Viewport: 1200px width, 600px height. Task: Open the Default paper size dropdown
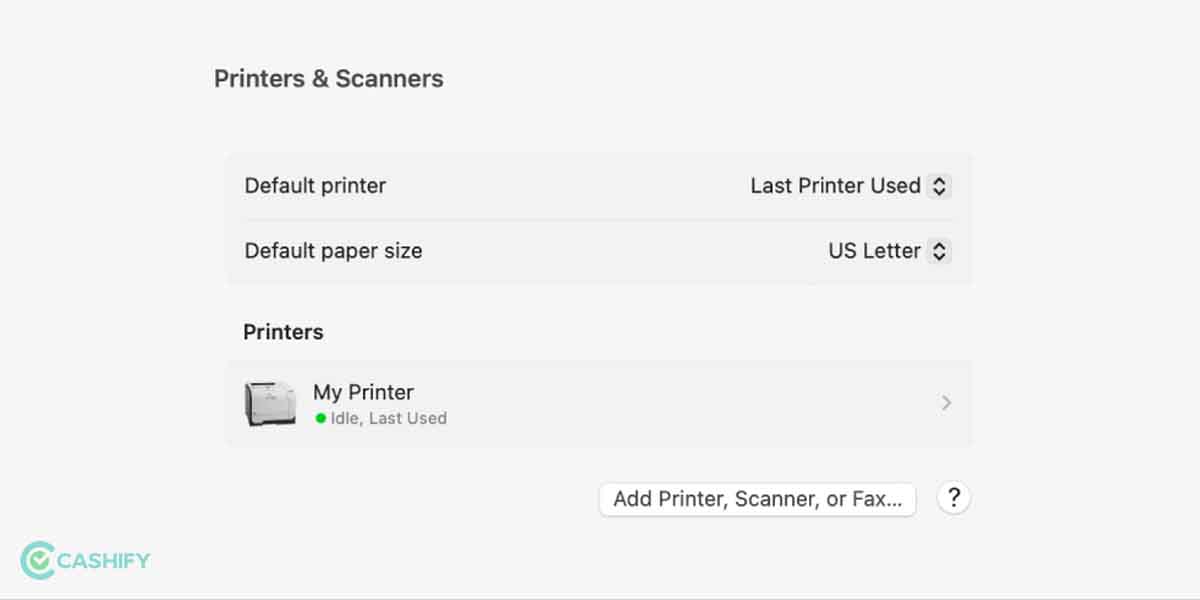coord(888,251)
